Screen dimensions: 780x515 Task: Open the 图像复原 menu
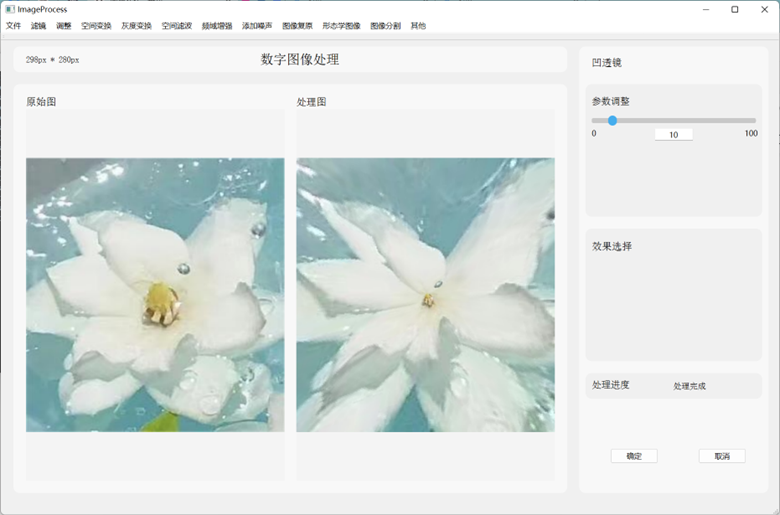(x=297, y=26)
